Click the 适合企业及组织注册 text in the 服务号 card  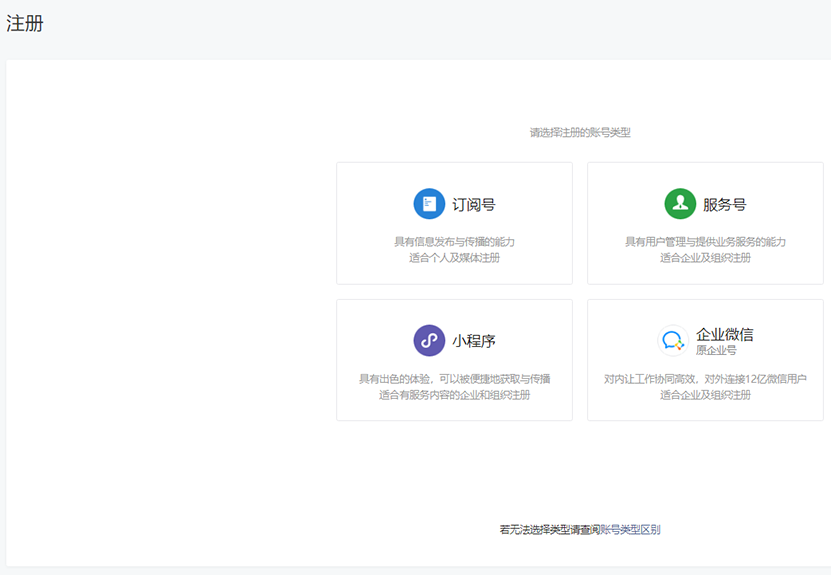(x=705, y=258)
